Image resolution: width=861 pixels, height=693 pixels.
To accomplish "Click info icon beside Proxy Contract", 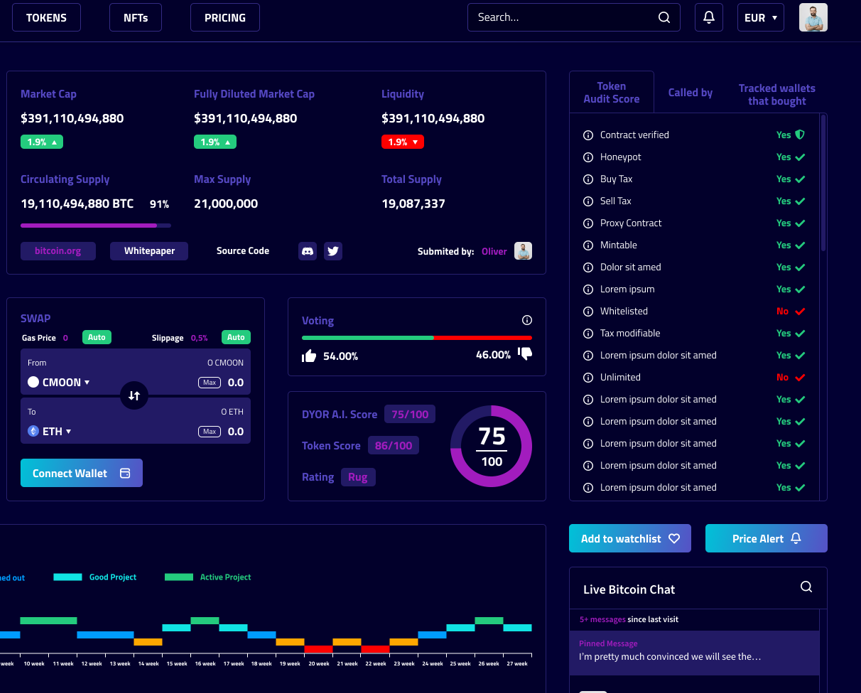I will point(588,223).
